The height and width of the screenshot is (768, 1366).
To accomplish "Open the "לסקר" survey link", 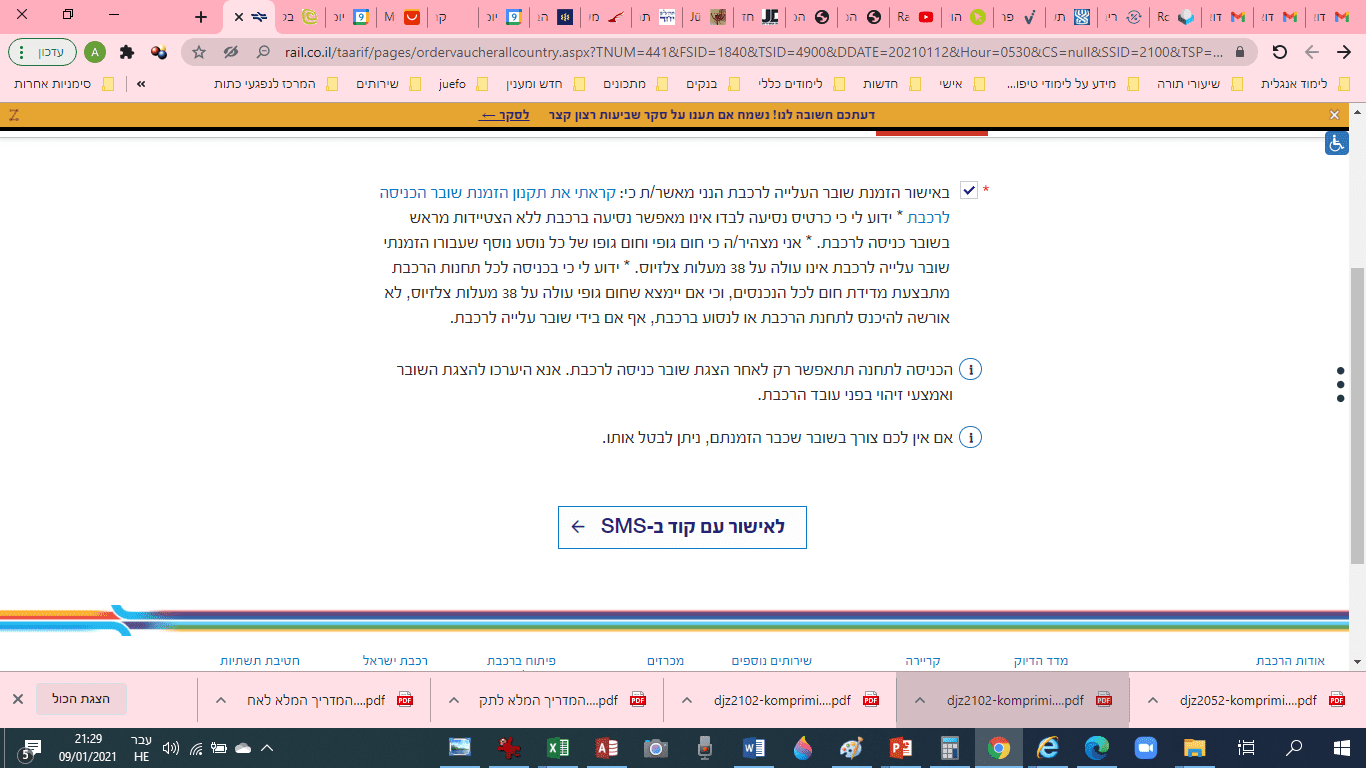I will pyautogui.click(x=505, y=115).
